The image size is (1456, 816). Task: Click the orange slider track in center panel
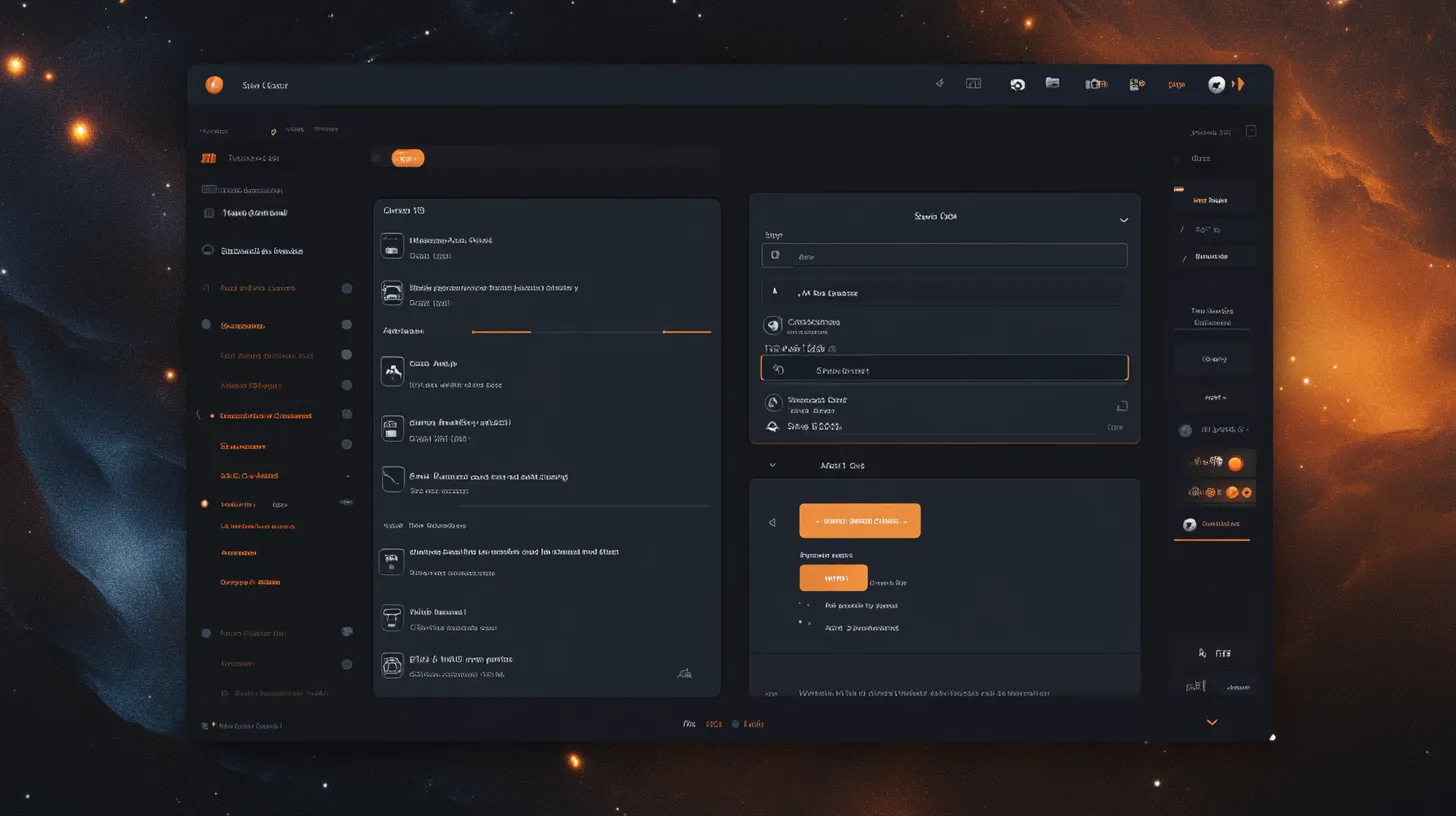590,331
